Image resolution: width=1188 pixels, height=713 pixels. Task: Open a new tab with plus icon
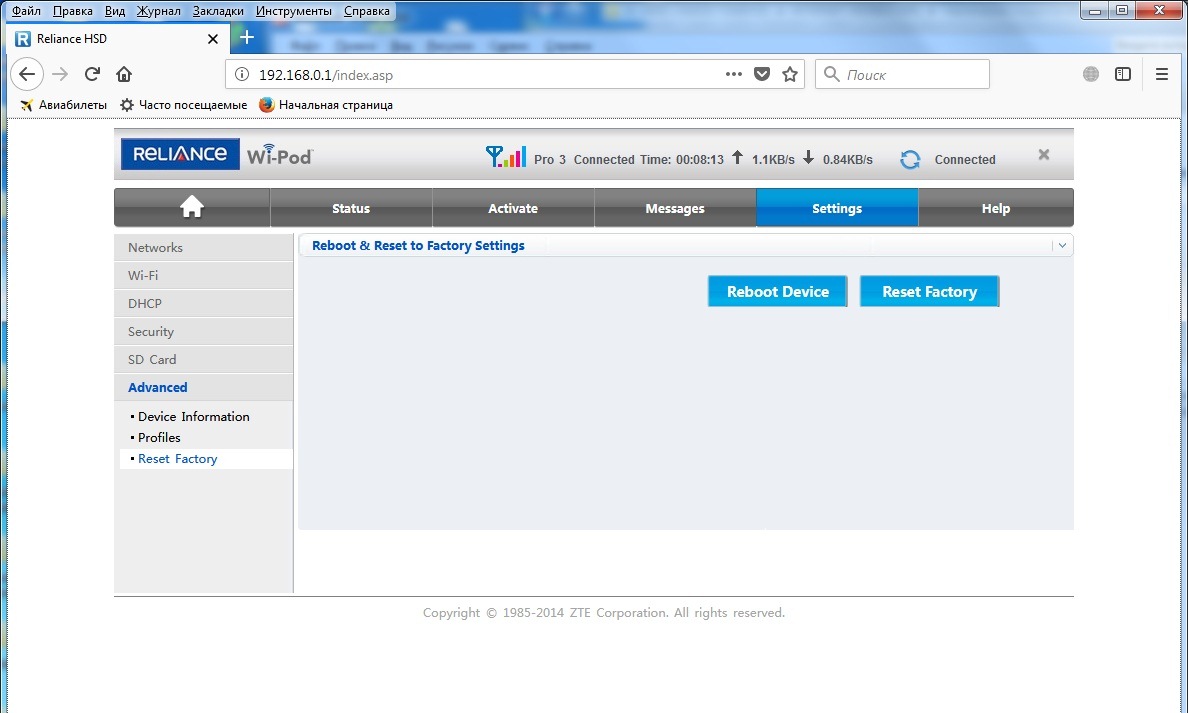click(247, 37)
